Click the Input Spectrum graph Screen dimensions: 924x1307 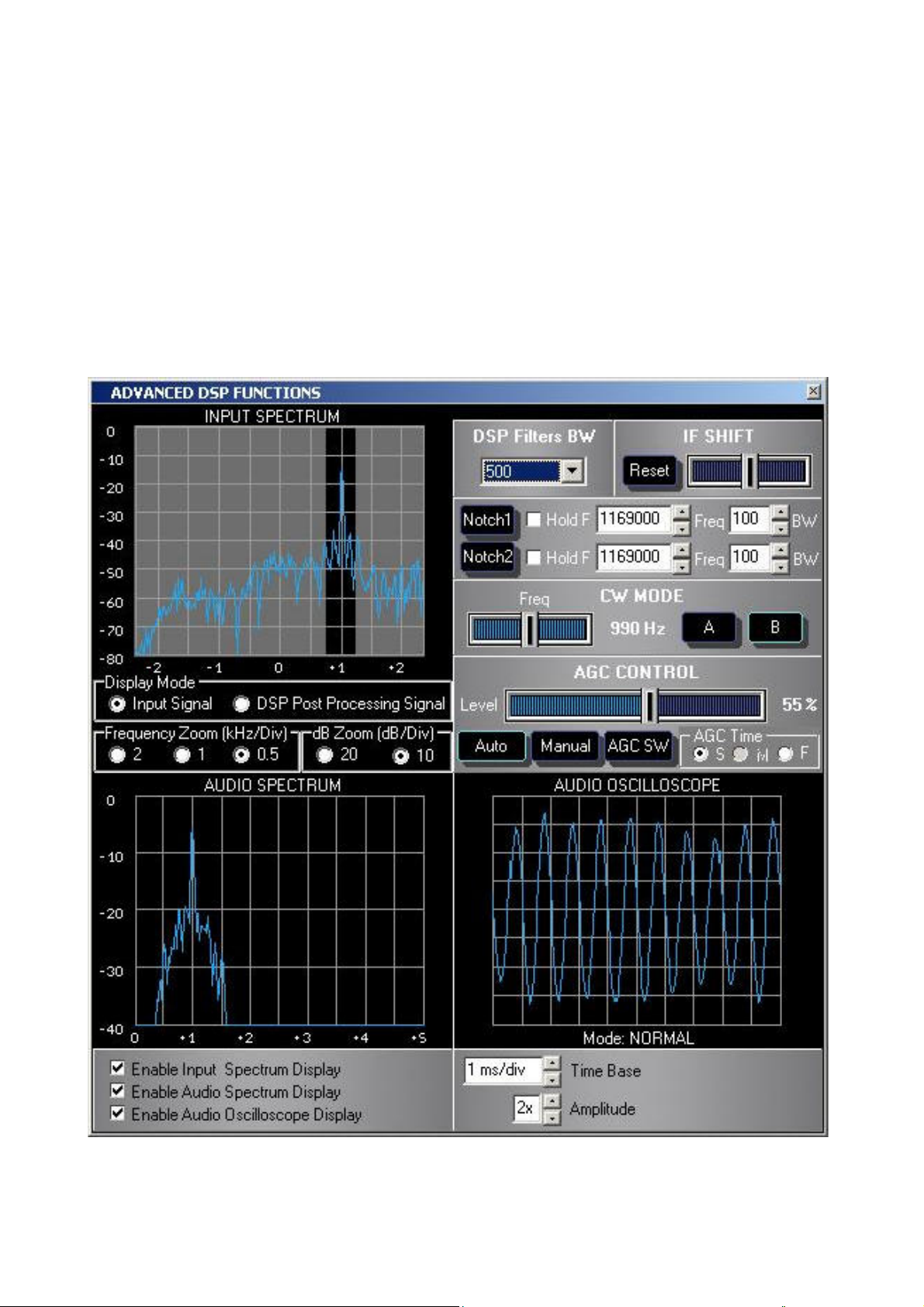pos(279,541)
